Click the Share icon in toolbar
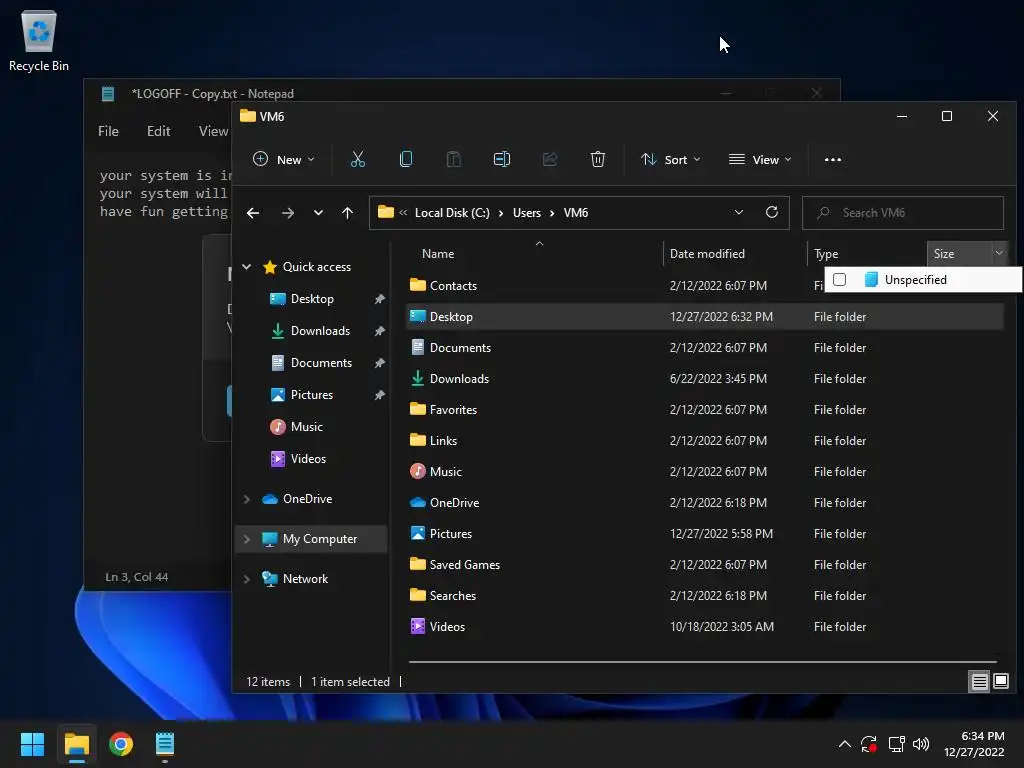 550,159
